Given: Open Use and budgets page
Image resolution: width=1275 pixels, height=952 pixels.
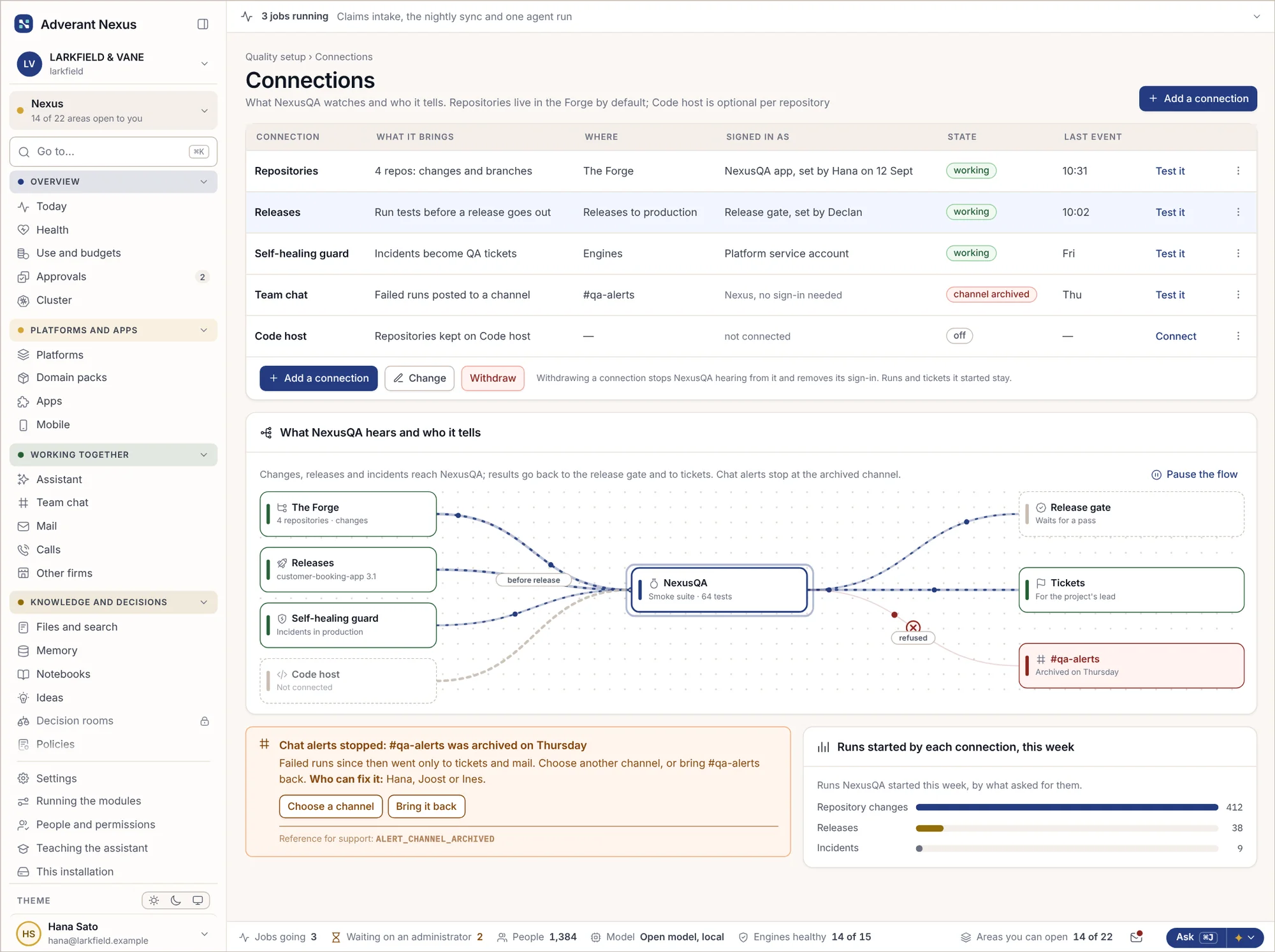Looking at the screenshot, I should point(113,253).
